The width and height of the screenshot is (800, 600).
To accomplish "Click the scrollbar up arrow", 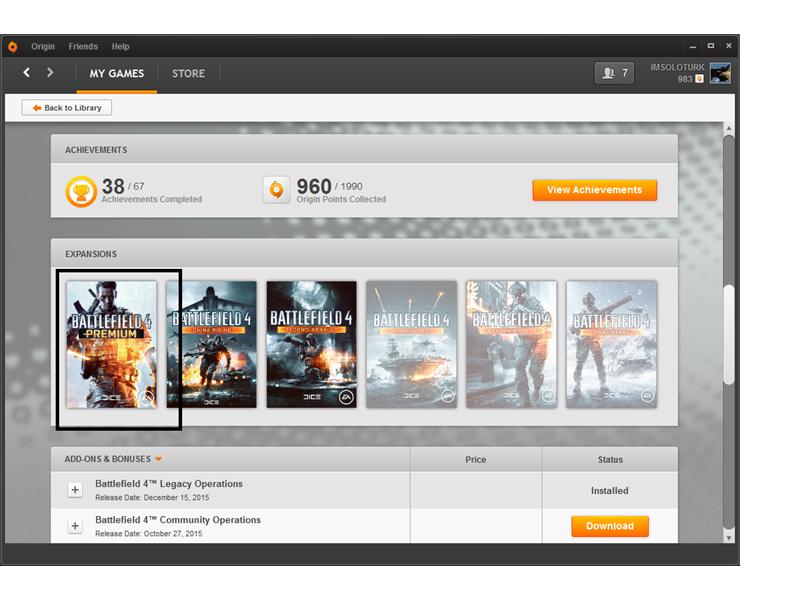I will pyautogui.click(x=729, y=128).
